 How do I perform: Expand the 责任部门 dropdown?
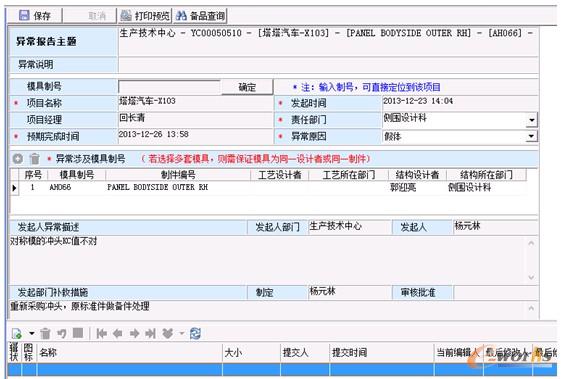point(532,120)
